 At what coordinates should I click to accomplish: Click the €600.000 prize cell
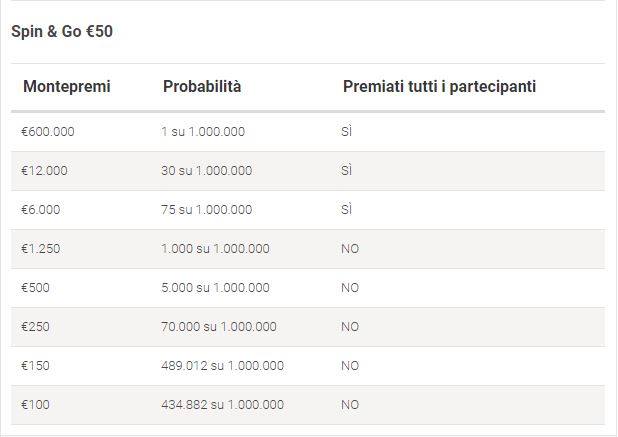48,132
